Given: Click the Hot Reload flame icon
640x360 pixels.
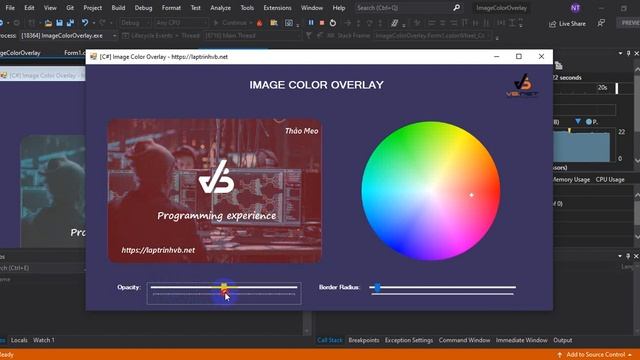Looking at the screenshot, I should coord(260,23).
